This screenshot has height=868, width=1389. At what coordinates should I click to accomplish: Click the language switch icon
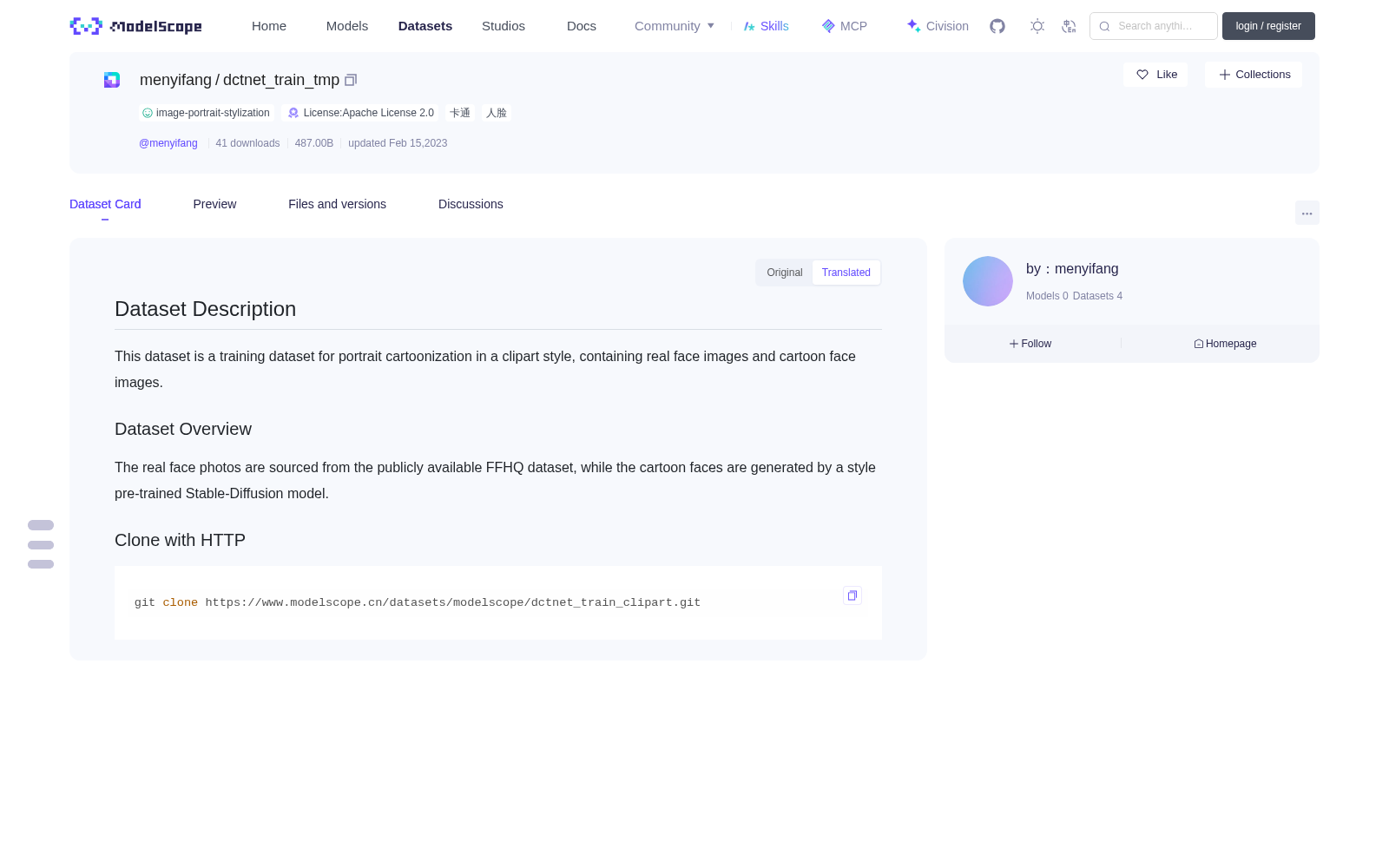(1069, 26)
